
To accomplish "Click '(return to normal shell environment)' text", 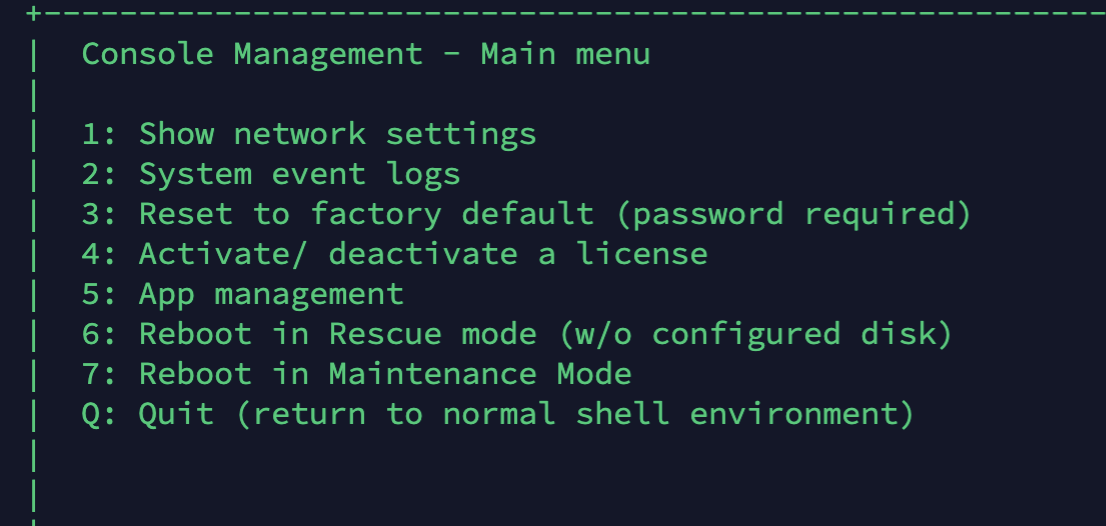I will pyautogui.click(x=574, y=414).
